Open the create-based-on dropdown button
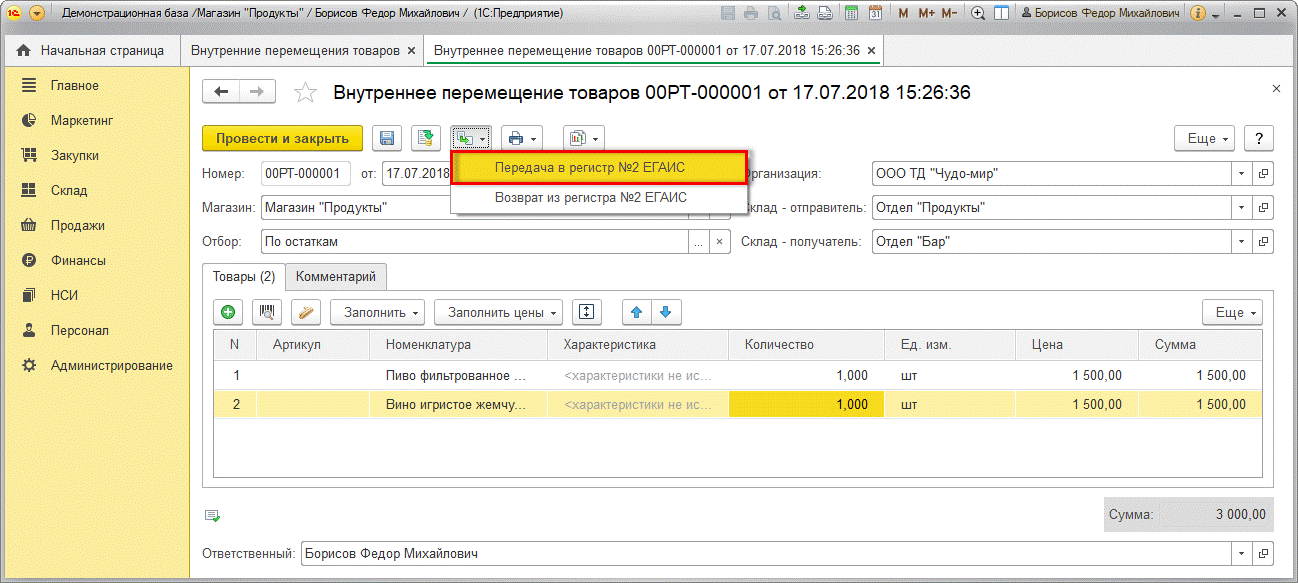The height and width of the screenshot is (583, 1298). (471, 138)
